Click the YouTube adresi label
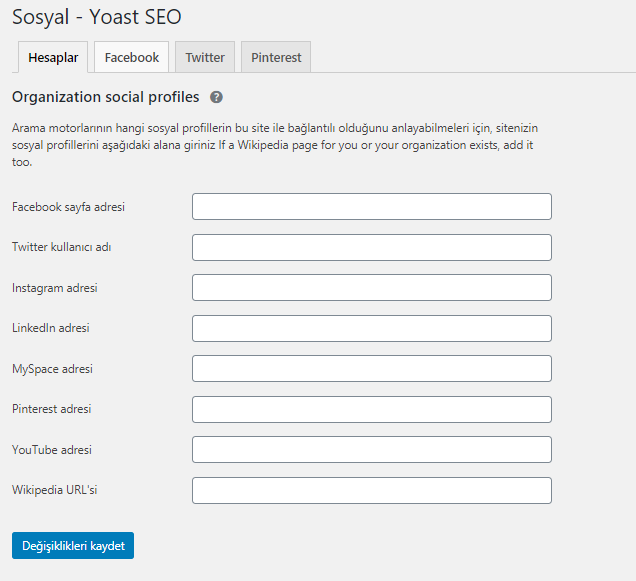 click(x=52, y=450)
